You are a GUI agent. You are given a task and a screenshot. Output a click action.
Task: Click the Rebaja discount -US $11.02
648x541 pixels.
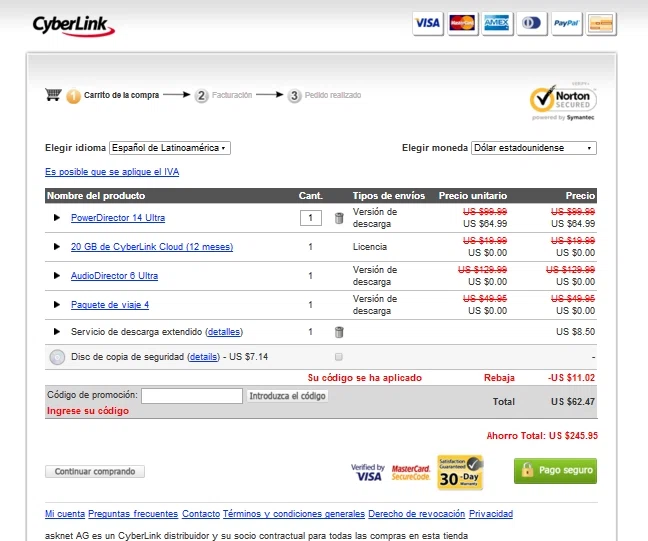[571, 378]
